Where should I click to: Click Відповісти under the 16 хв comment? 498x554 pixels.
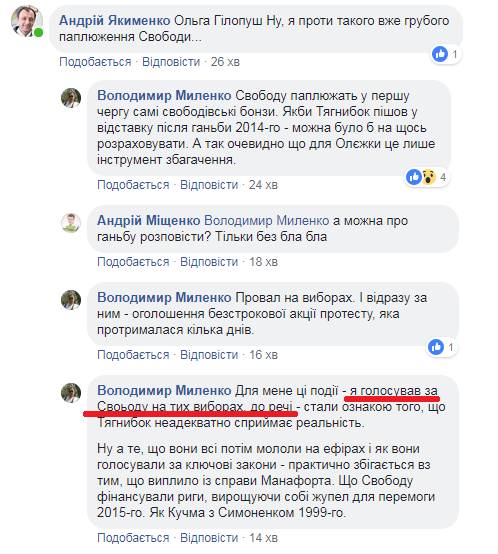click(209, 355)
